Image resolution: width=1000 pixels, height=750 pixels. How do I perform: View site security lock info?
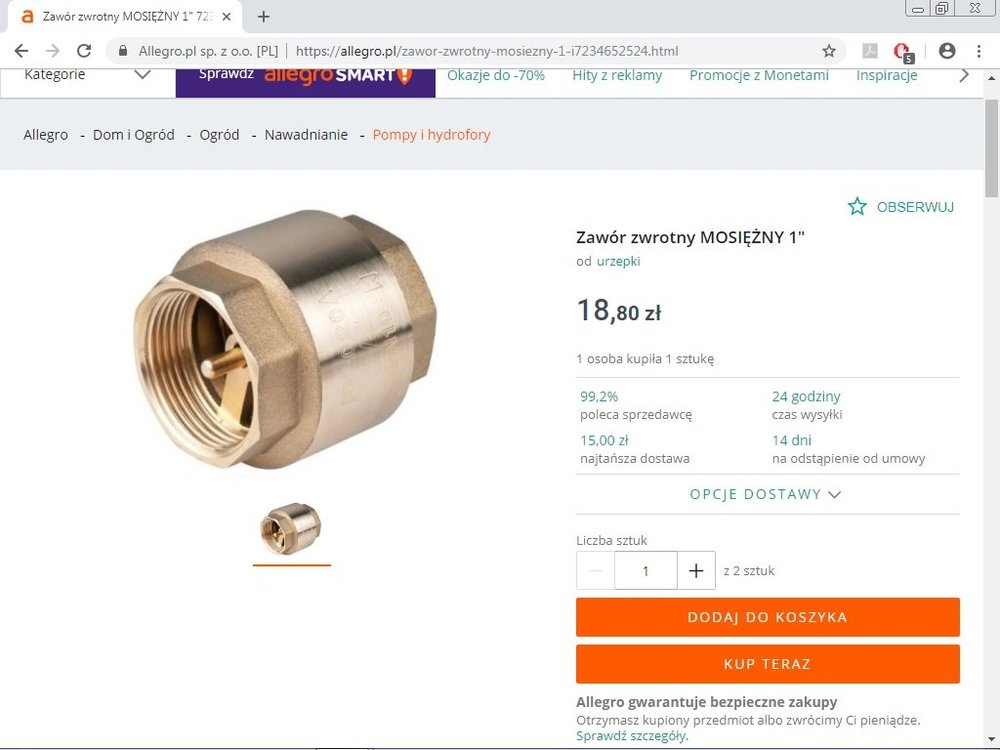click(123, 51)
